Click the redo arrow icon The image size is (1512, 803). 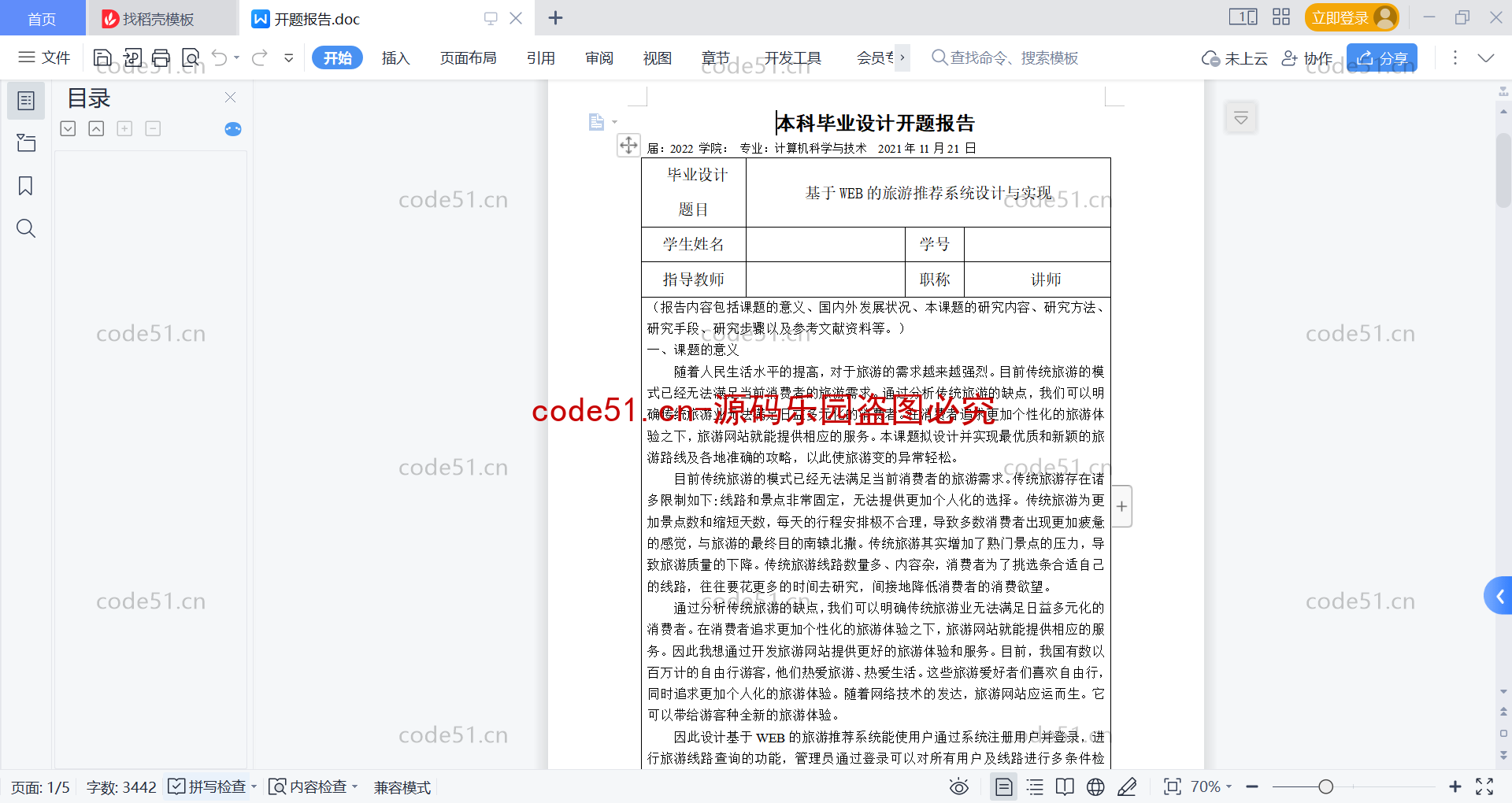tap(259, 57)
